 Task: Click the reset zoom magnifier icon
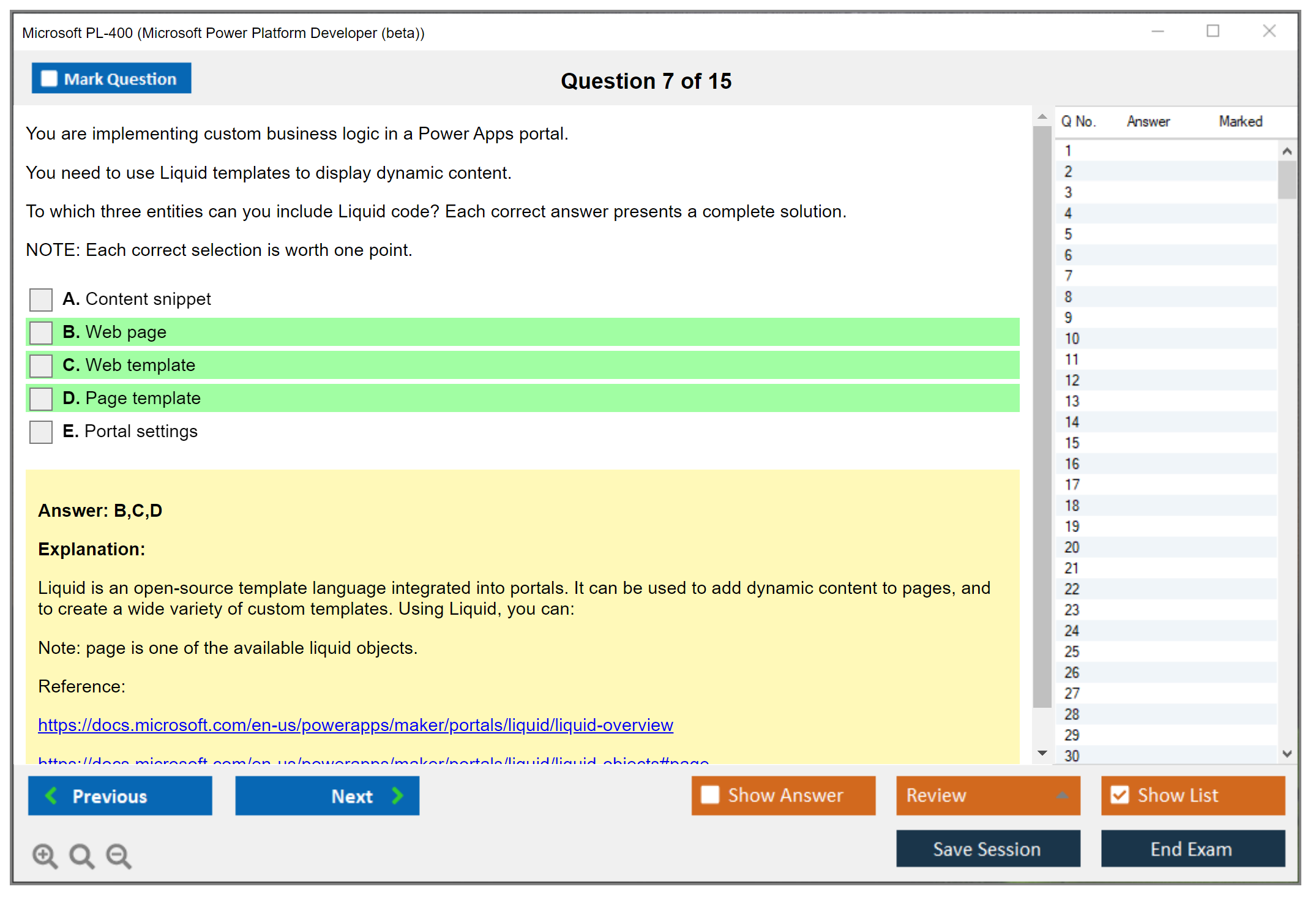[81, 855]
